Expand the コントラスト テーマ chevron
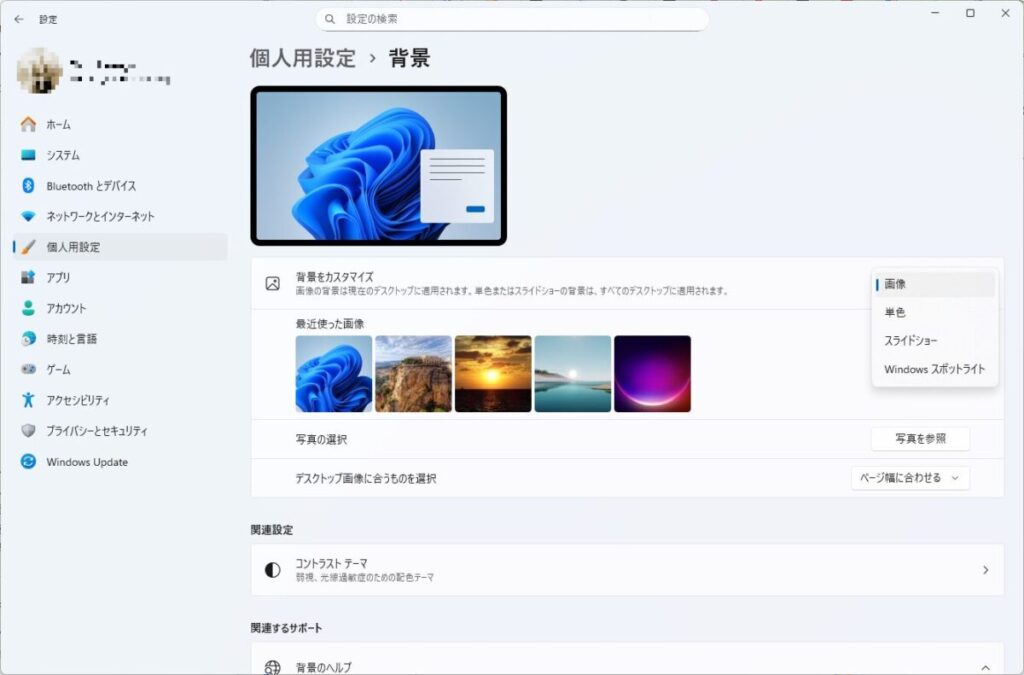The height and width of the screenshot is (675, 1024). tap(985, 570)
